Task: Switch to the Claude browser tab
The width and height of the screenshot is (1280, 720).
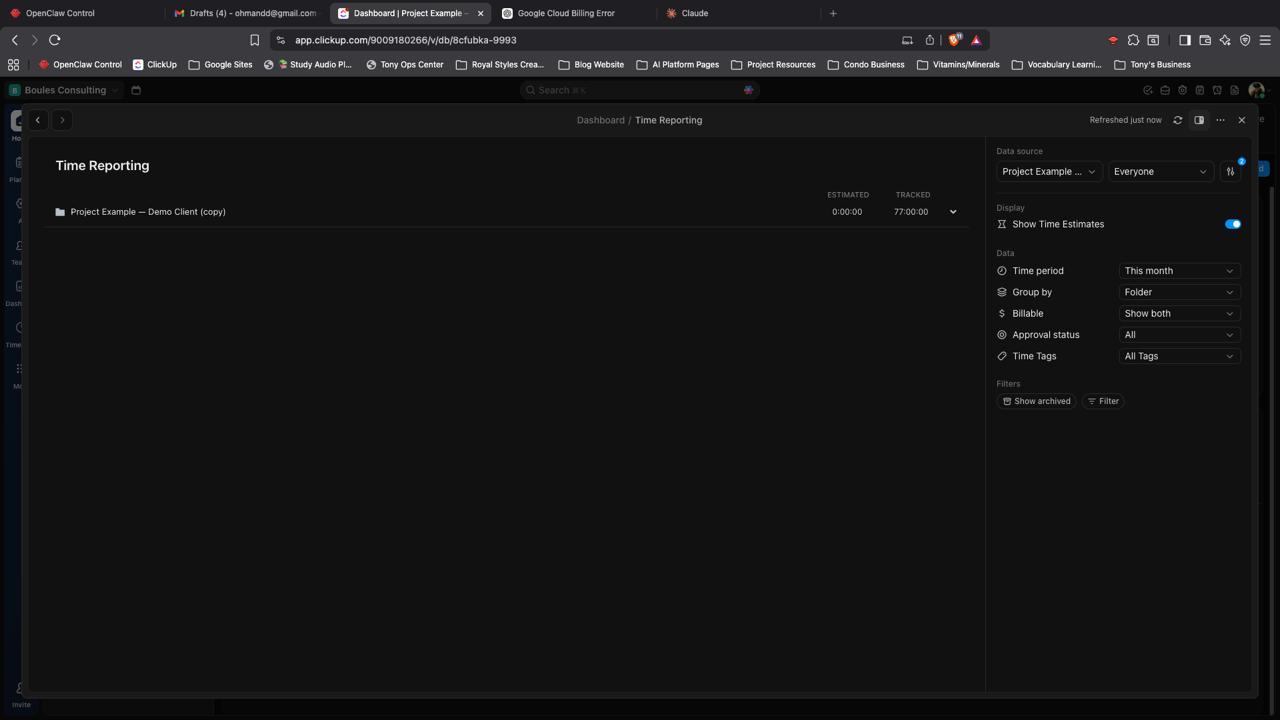Action: tap(694, 13)
